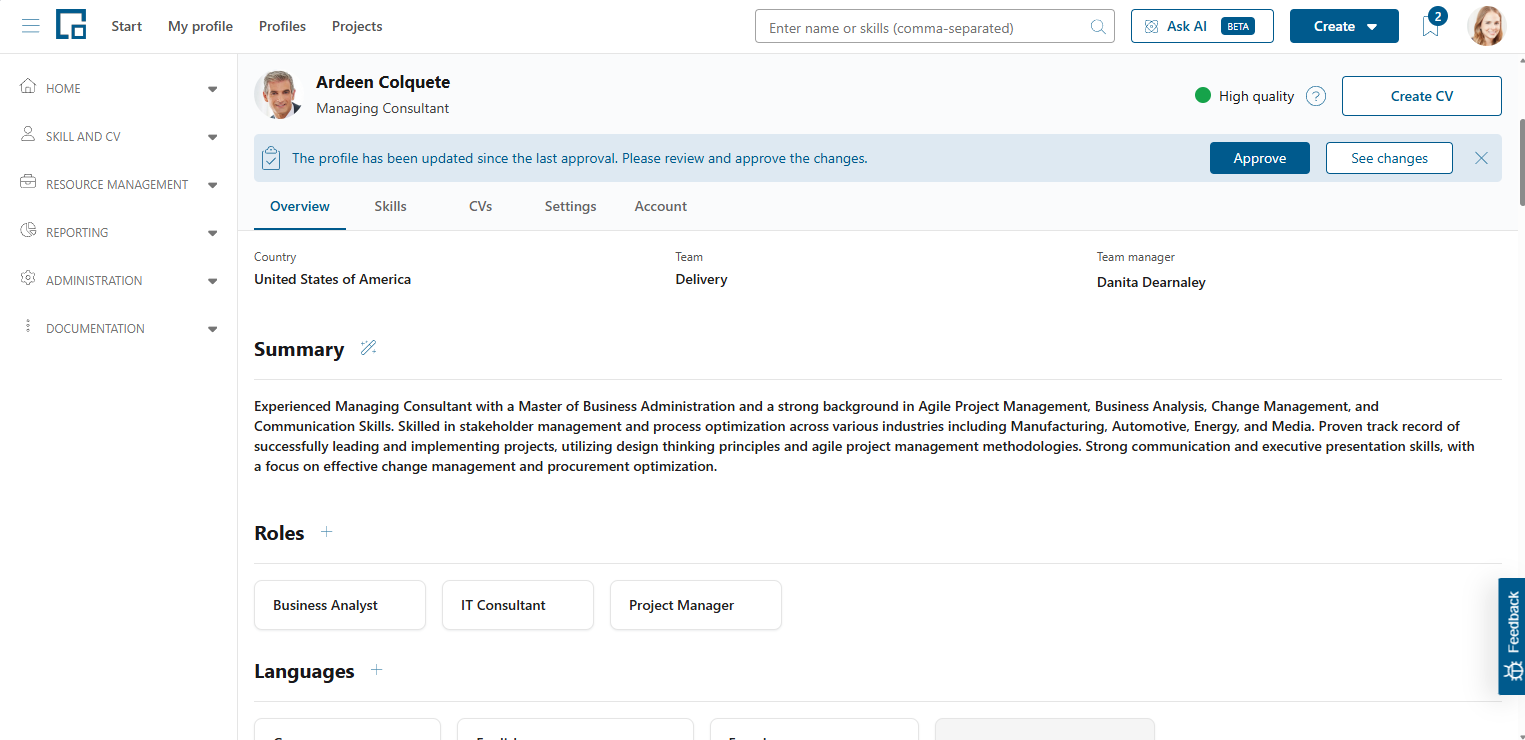Open the Account tab
The image size is (1525, 740).
pyautogui.click(x=660, y=206)
